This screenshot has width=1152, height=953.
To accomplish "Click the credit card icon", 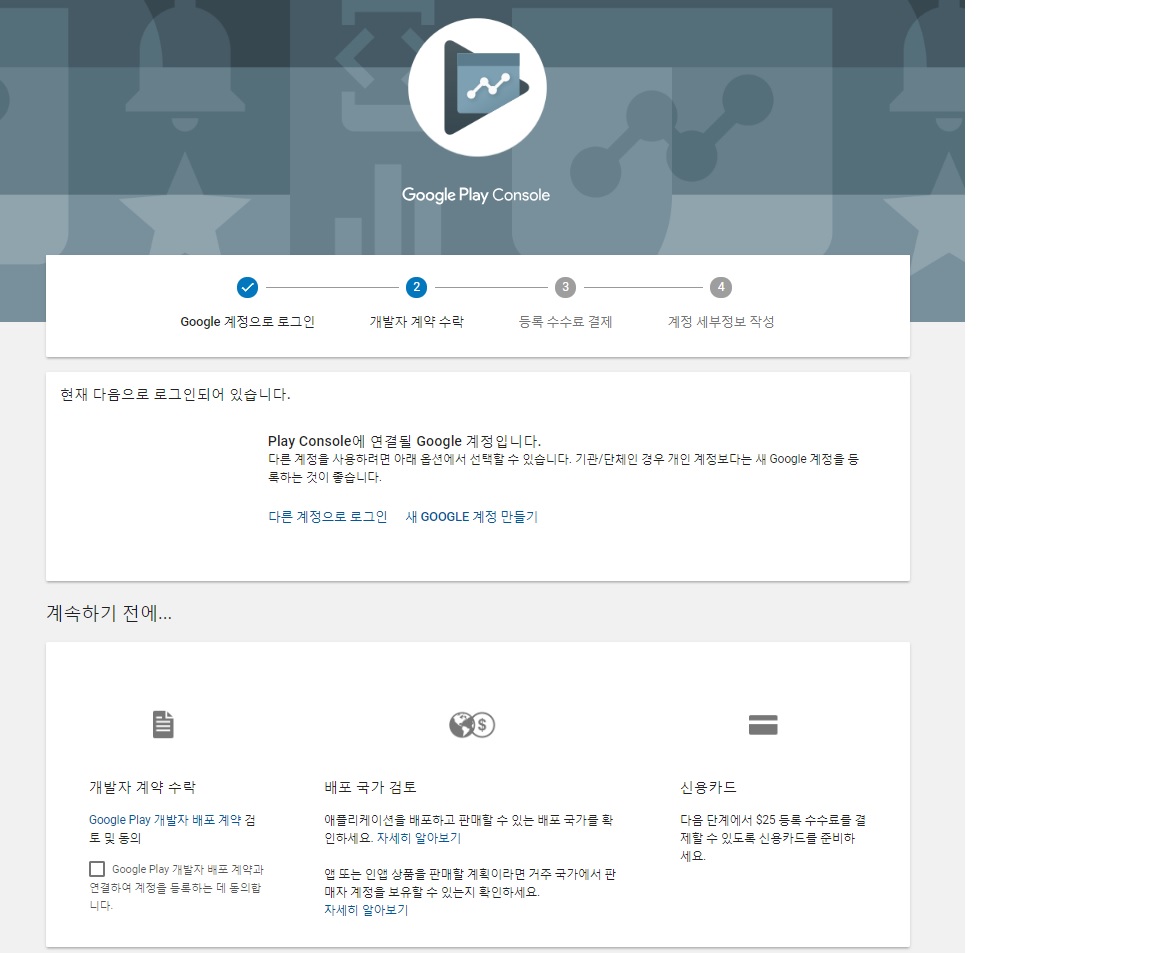I will click(763, 724).
